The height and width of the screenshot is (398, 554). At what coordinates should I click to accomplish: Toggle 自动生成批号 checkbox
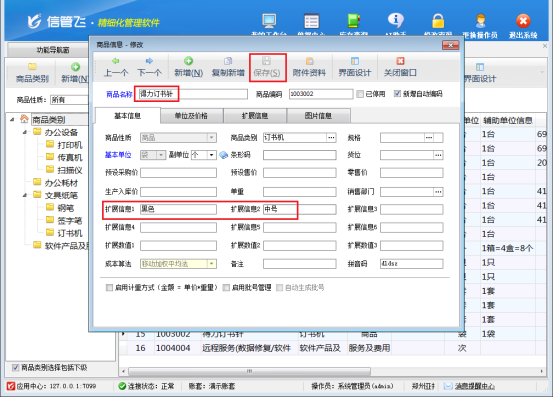pos(279,288)
